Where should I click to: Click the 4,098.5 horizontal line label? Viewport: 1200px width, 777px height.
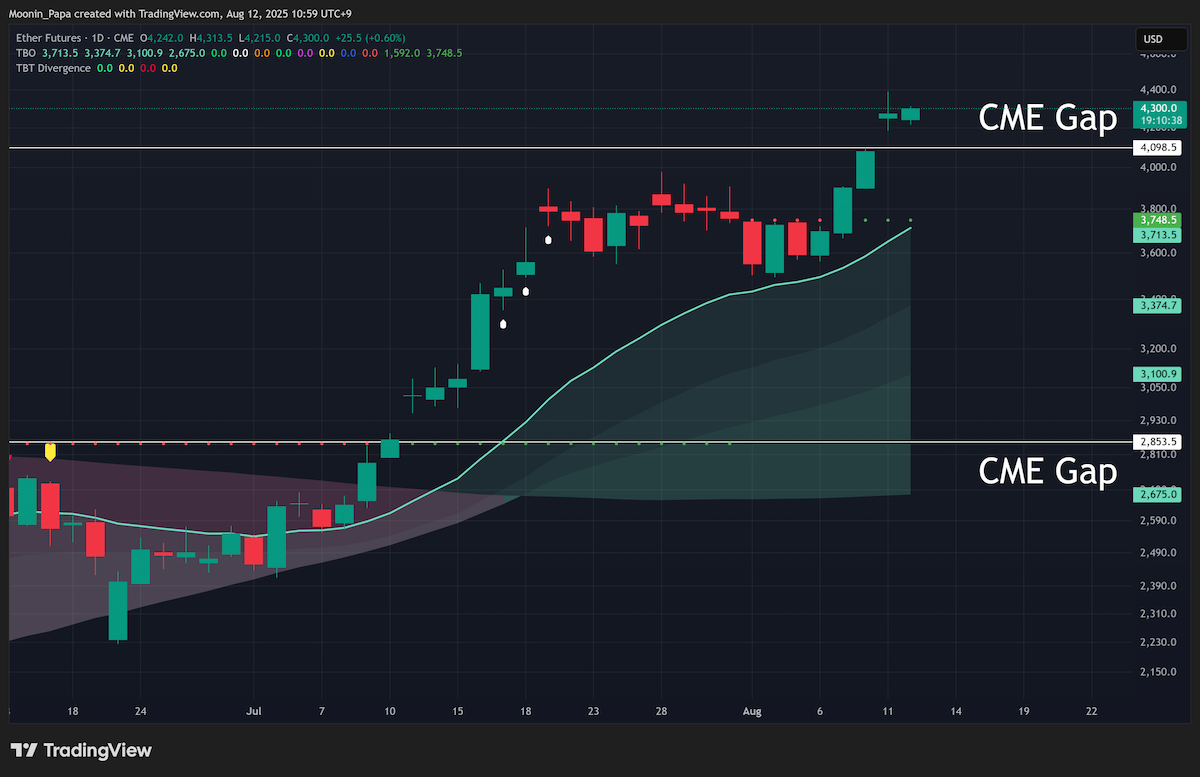1159,148
